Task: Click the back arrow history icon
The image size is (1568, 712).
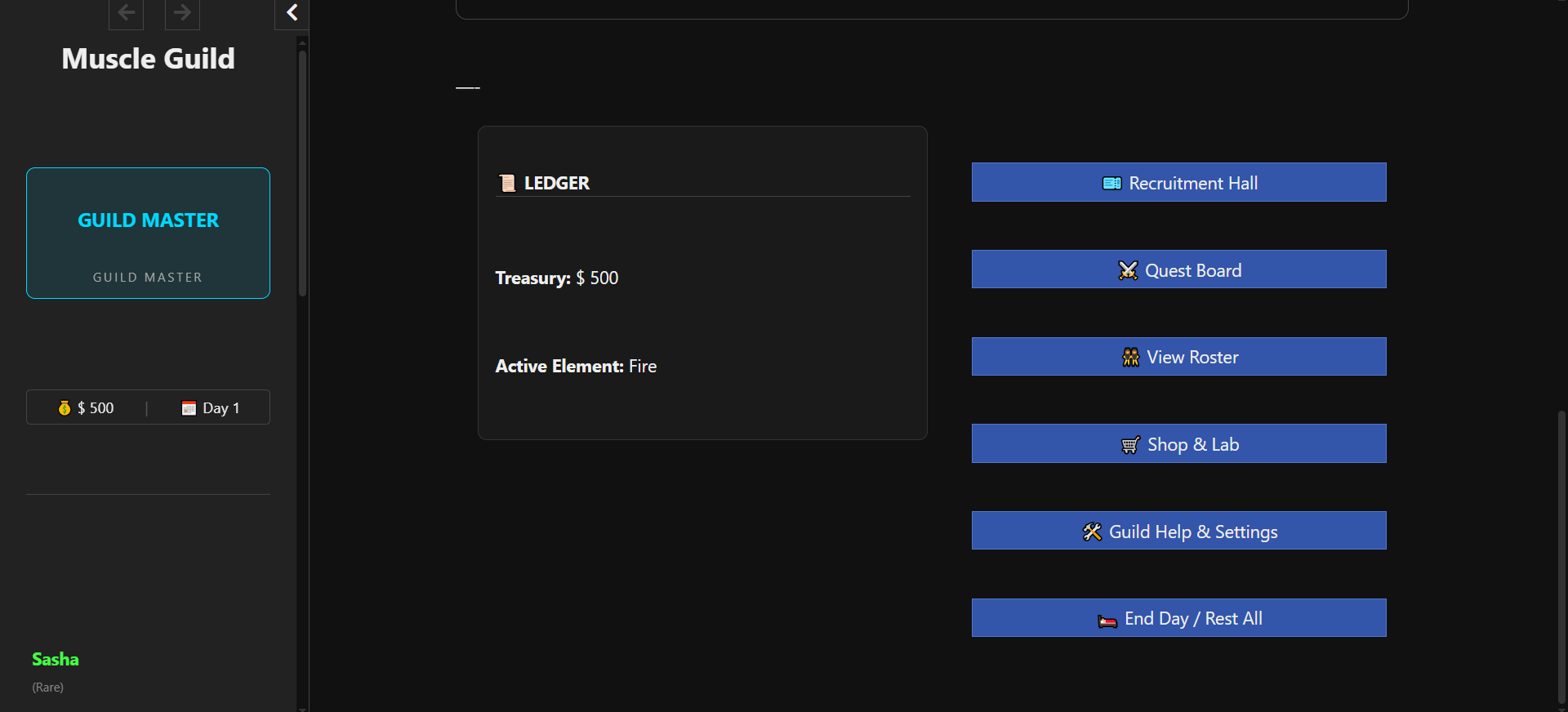Action: (x=127, y=12)
